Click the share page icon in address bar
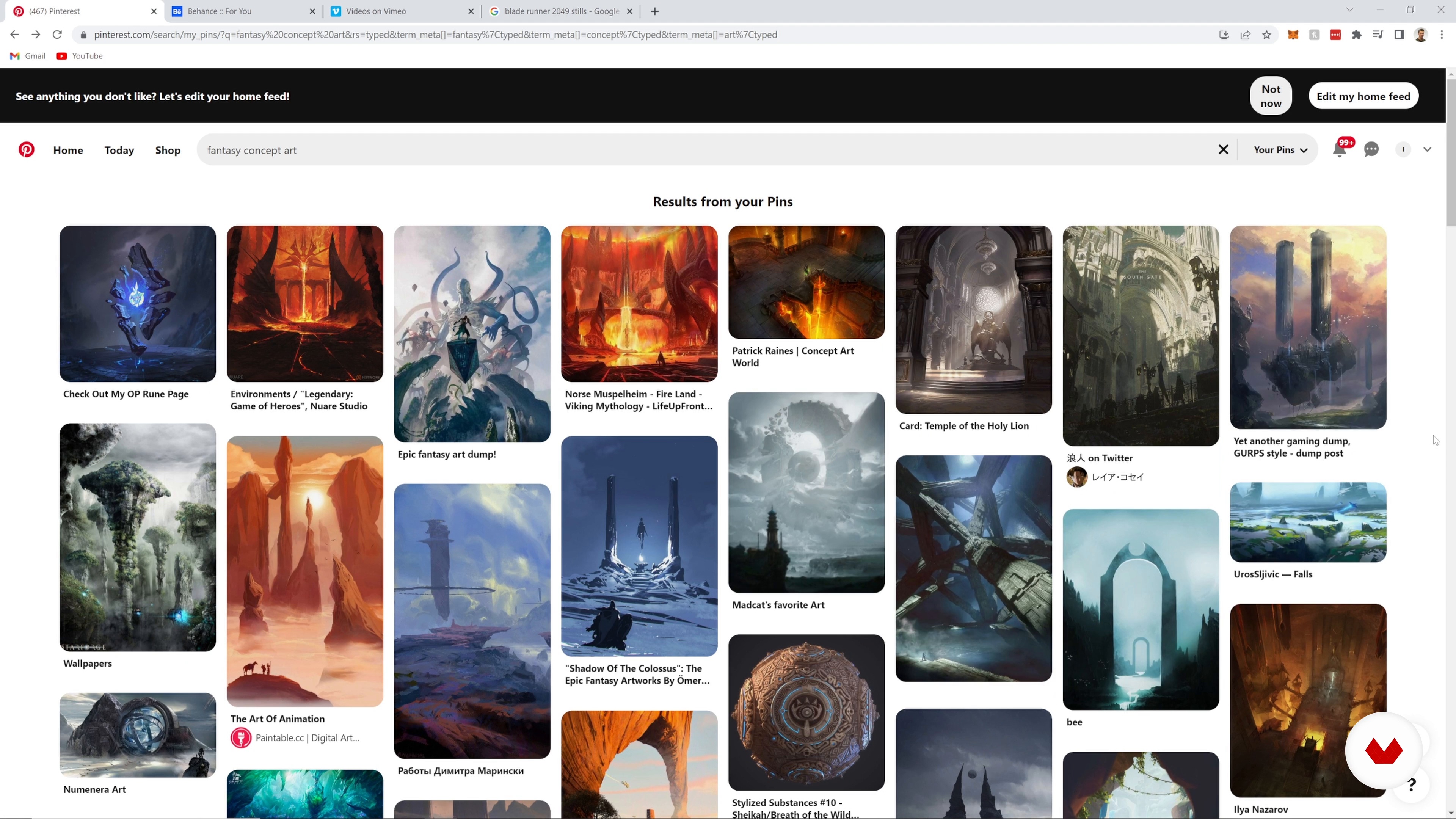 (x=1245, y=35)
